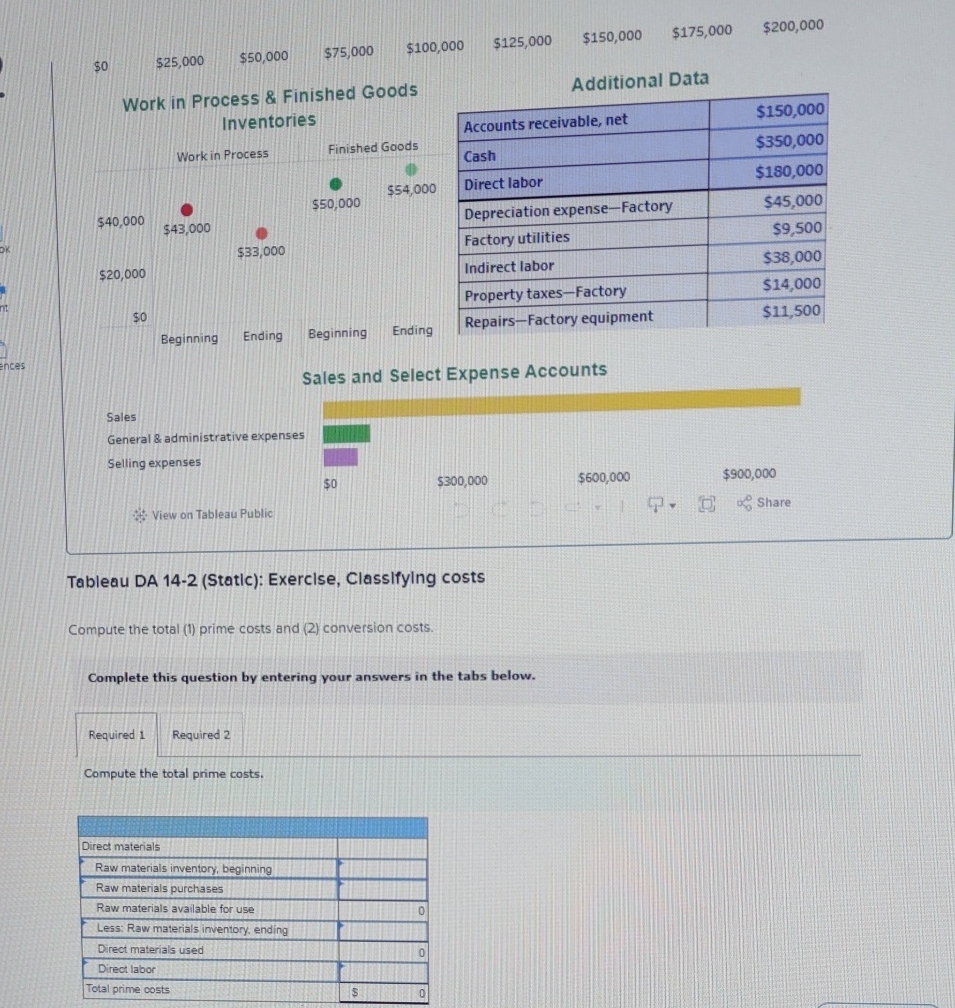This screenshot has width=955, height=1008.
Task: Click the Share icon button
Action: (x=764, y=502)
